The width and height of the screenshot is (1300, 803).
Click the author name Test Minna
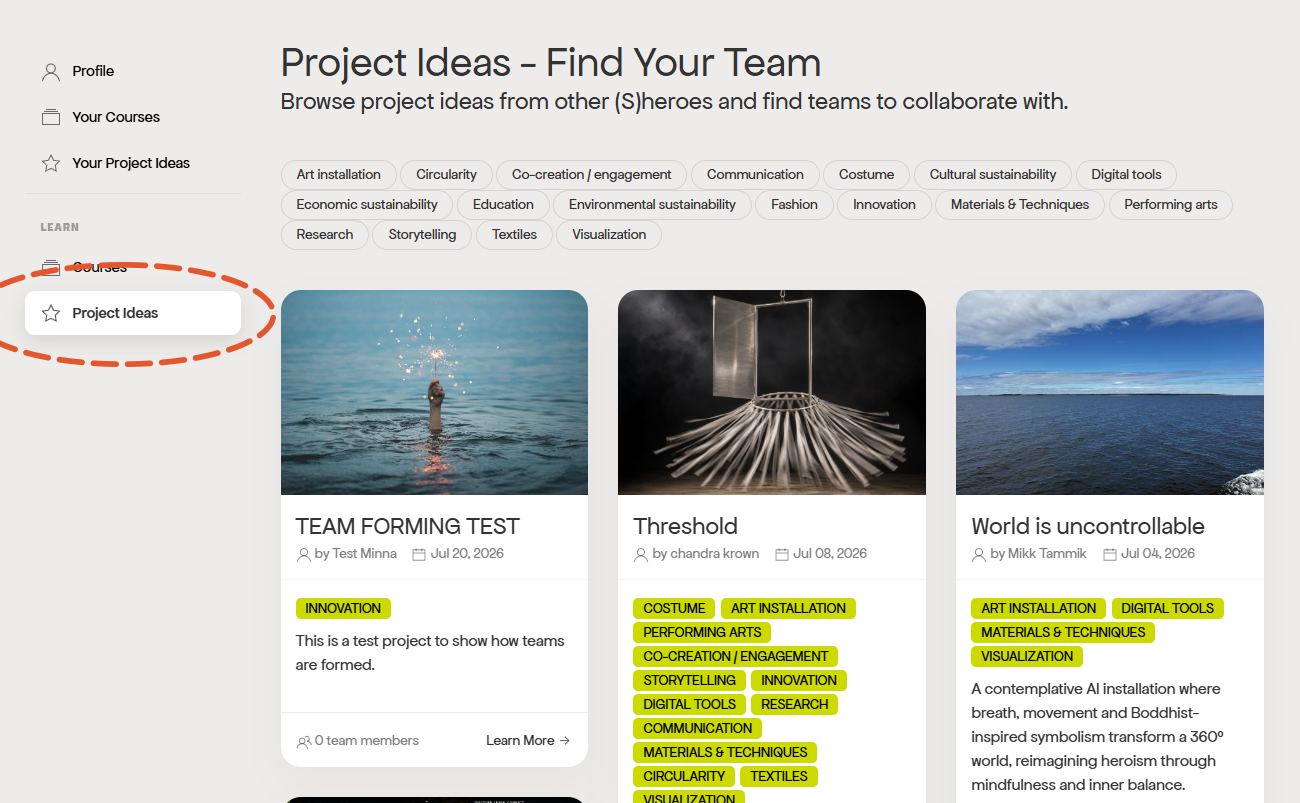coord(364,554)
